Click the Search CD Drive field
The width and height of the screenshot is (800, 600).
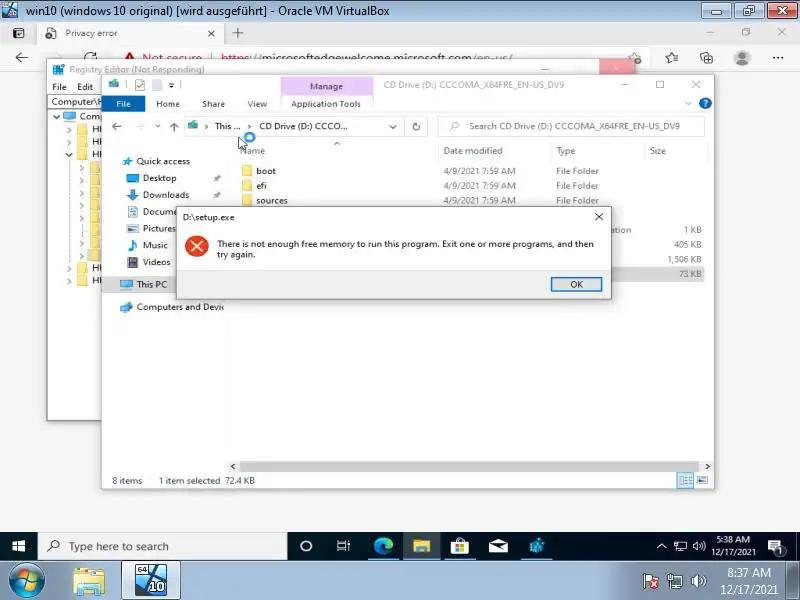(571, 126)
